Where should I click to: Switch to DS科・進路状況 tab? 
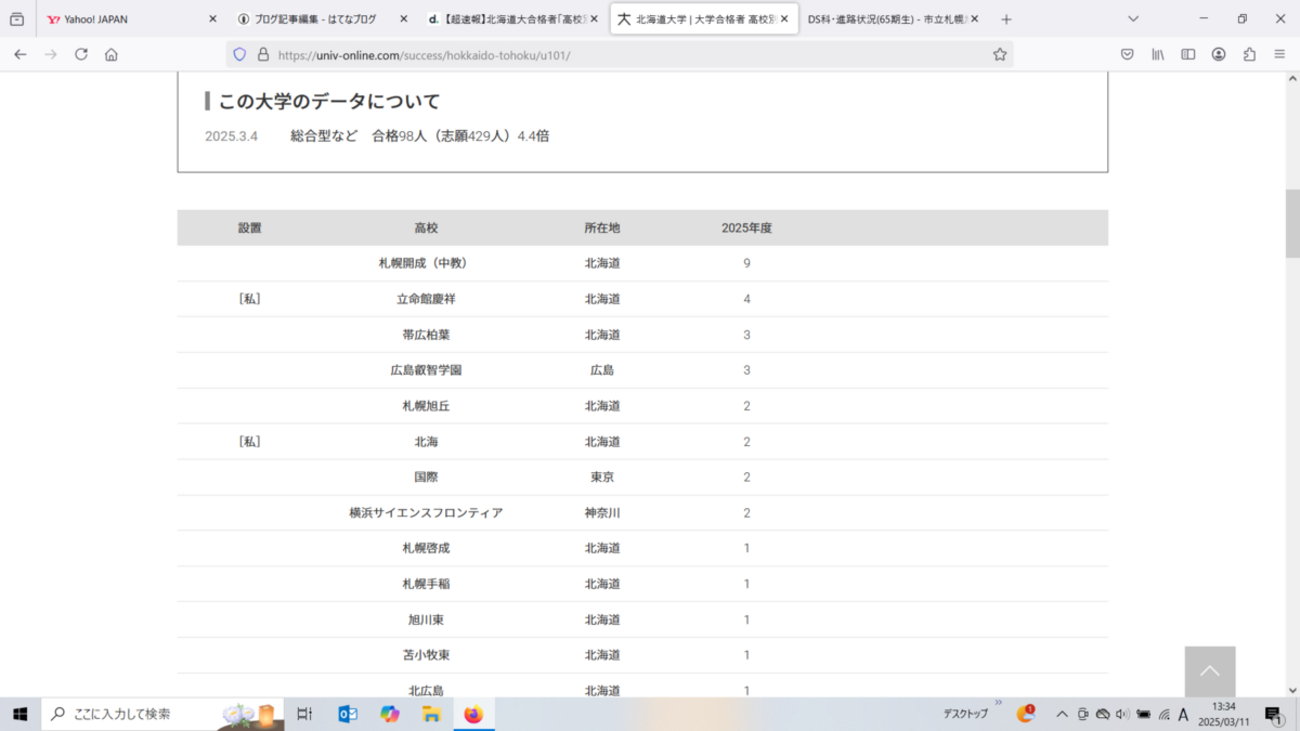(894, 19)
